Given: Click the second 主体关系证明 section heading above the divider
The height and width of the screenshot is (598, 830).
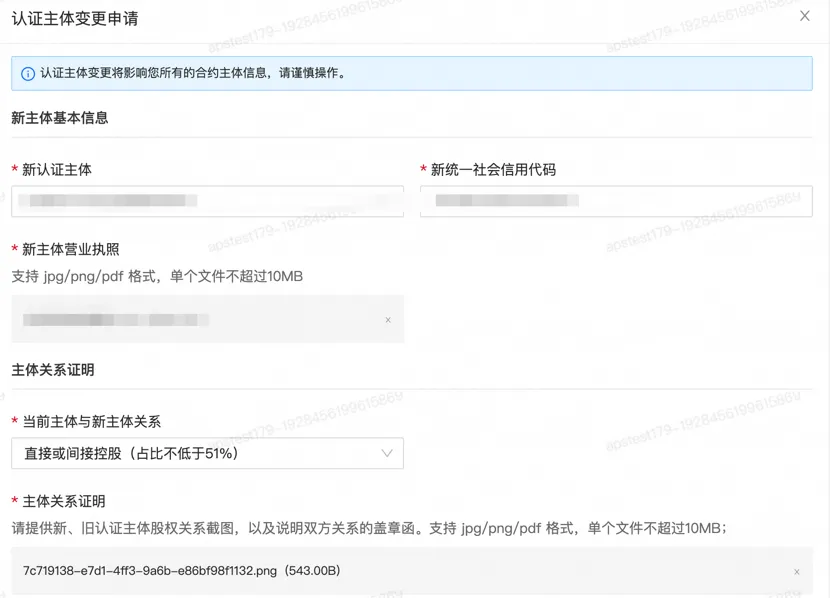Looking at the screenshot, I should pos(53,370).
